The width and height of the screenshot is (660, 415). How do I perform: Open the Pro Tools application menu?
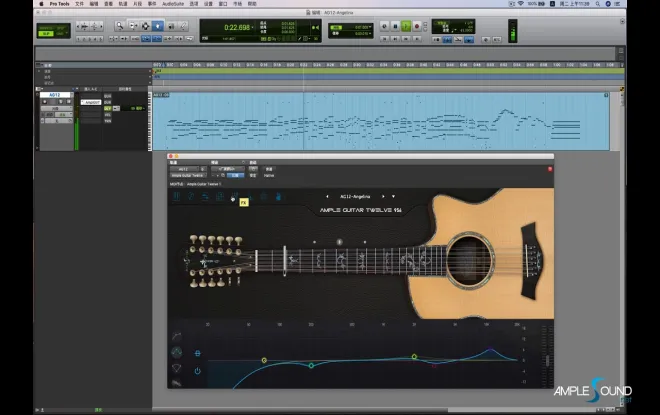pyautogui.click(x=59, y=4)
